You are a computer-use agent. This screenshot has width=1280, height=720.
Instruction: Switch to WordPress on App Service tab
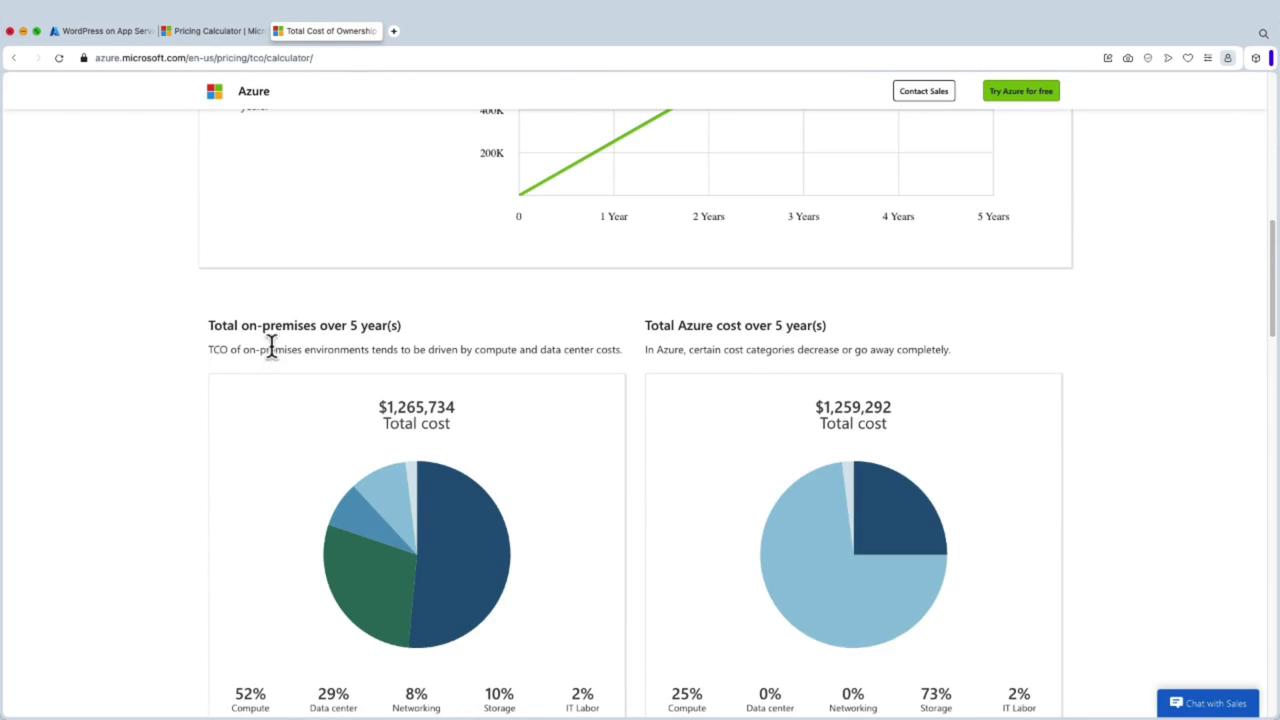click(x=100, y=31)
